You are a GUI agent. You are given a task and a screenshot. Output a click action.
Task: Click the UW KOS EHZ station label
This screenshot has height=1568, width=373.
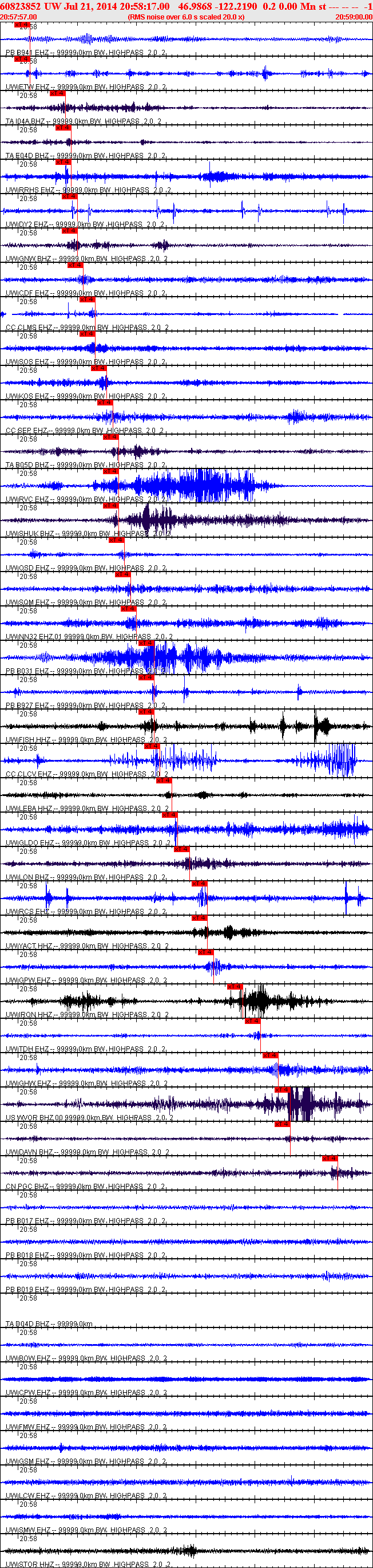pos(27,396)
